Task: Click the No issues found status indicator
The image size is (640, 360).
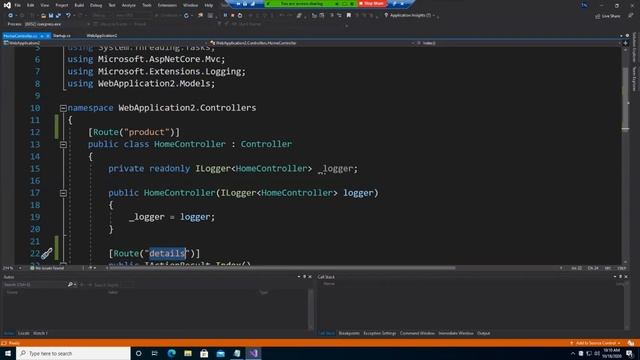Action: (x=47, y=268)
